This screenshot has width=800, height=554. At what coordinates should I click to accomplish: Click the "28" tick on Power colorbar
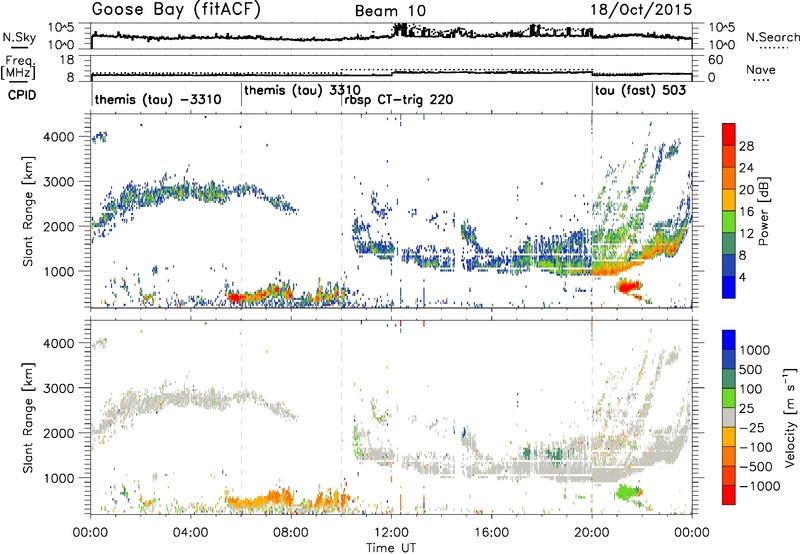coord(746,146)
